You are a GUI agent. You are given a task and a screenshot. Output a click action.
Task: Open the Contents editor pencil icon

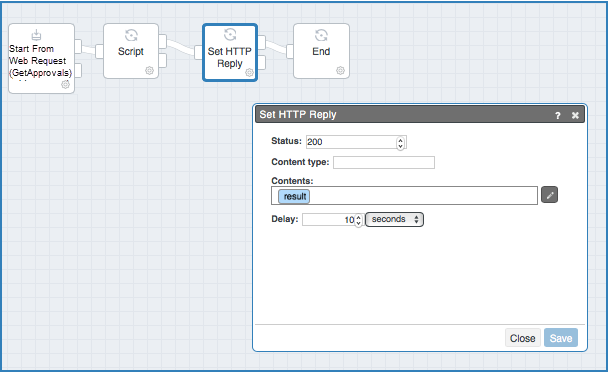coord(549,195)
